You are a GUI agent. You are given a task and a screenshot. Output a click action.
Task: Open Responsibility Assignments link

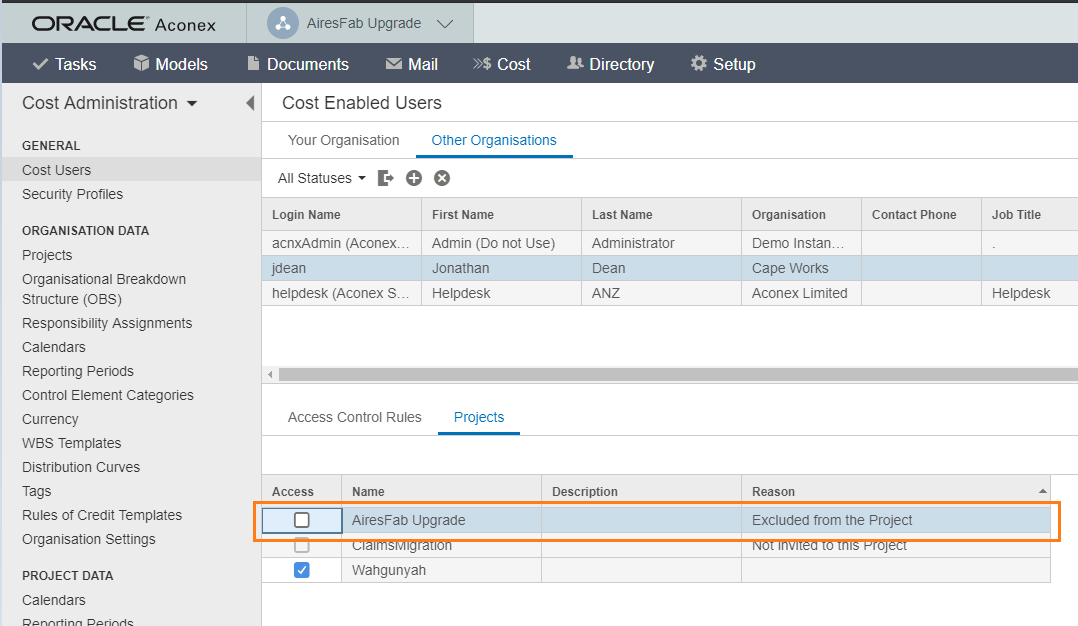click(x=107, y=323)
